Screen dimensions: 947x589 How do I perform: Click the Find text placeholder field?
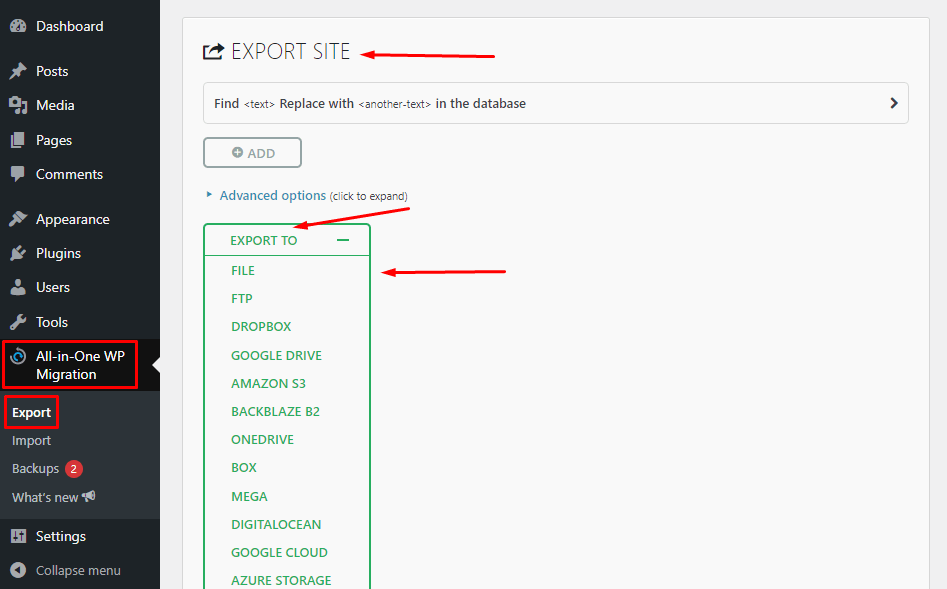[x=260, y=104]
